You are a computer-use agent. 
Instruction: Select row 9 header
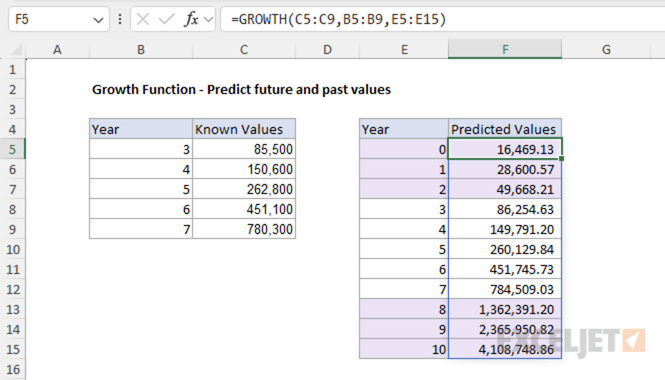click(x=13, y=229)
